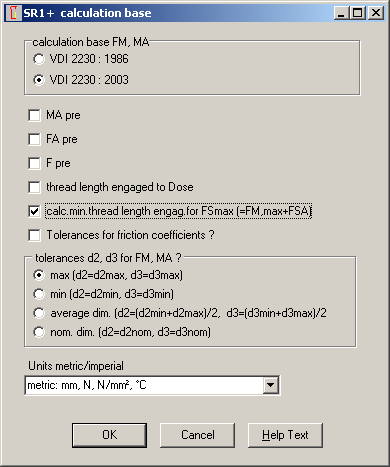Open the Units metric/imperial dropdown arrow

click(270, 385)
